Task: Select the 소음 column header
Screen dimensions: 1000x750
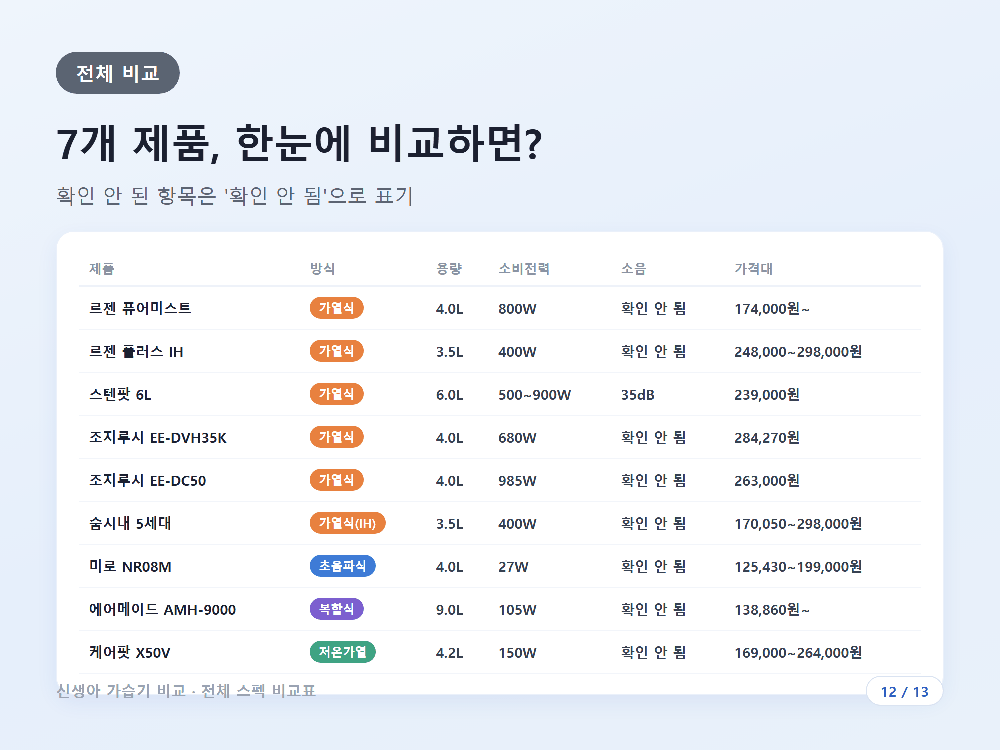Action: point(634,268)
